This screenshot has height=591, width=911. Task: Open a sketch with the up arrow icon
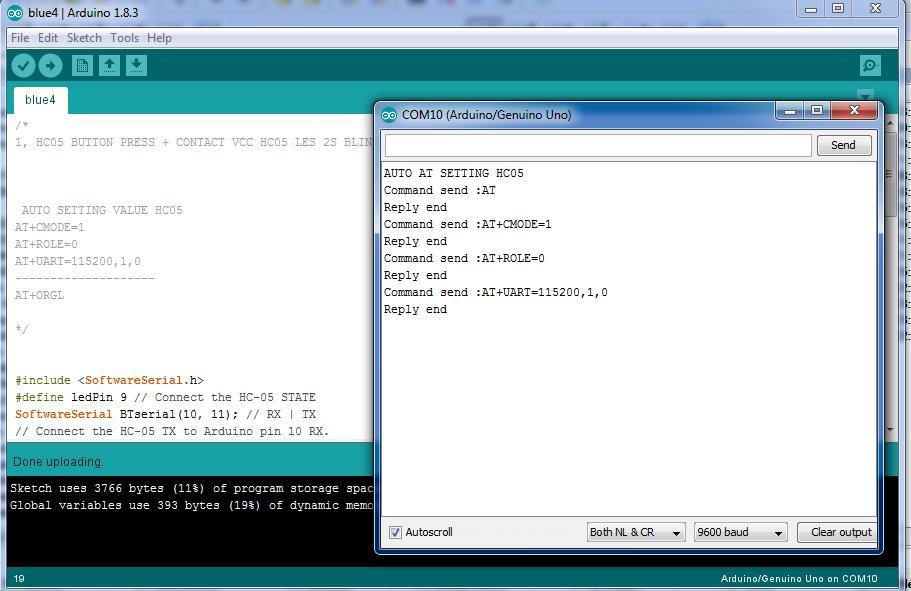coord(109,66)
